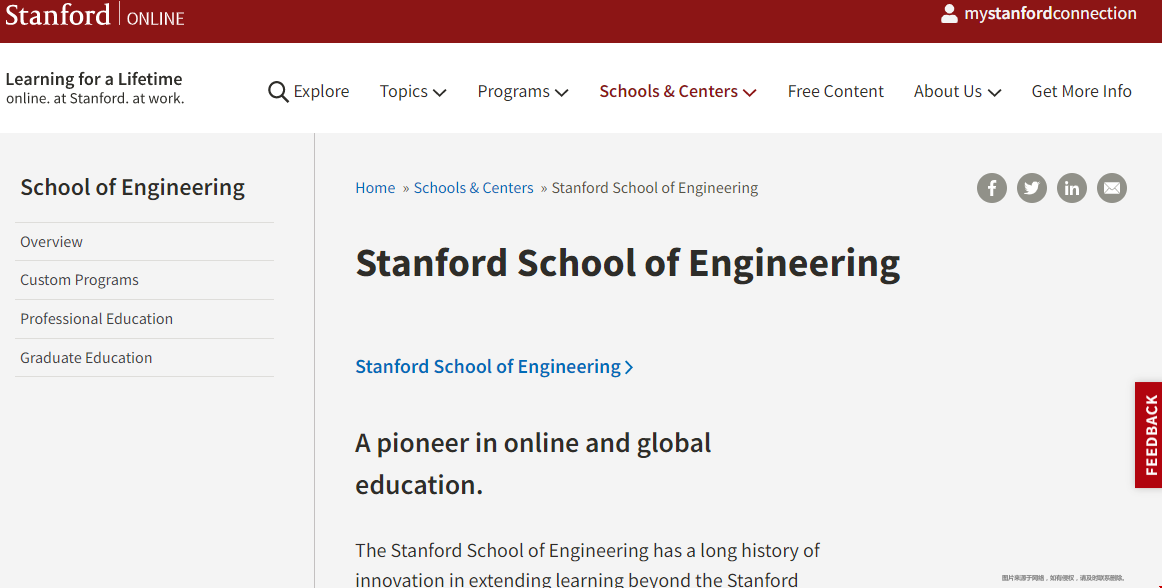This screenshot has width=1162, height=588.
Task: Click the mystanfordconnection user icon
Action: pyautogui.click(x=949, y=13)
